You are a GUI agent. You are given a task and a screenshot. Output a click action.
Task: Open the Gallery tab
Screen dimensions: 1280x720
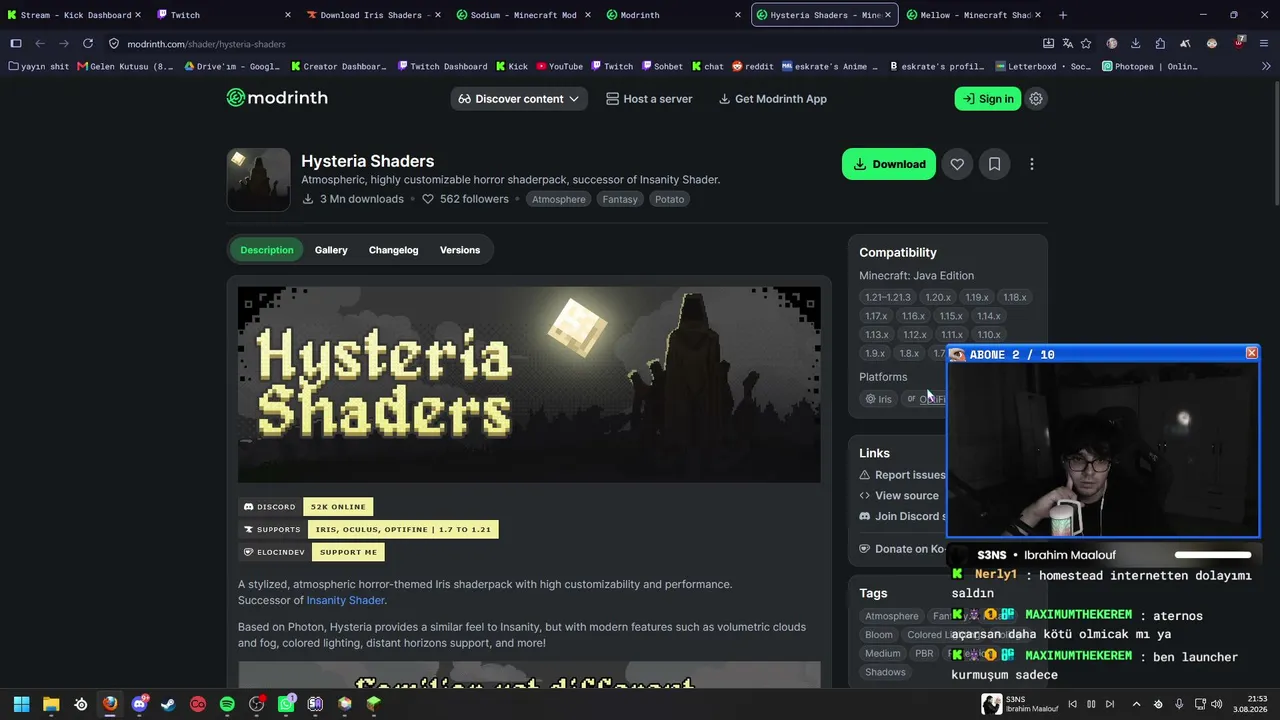pos(331,250)
